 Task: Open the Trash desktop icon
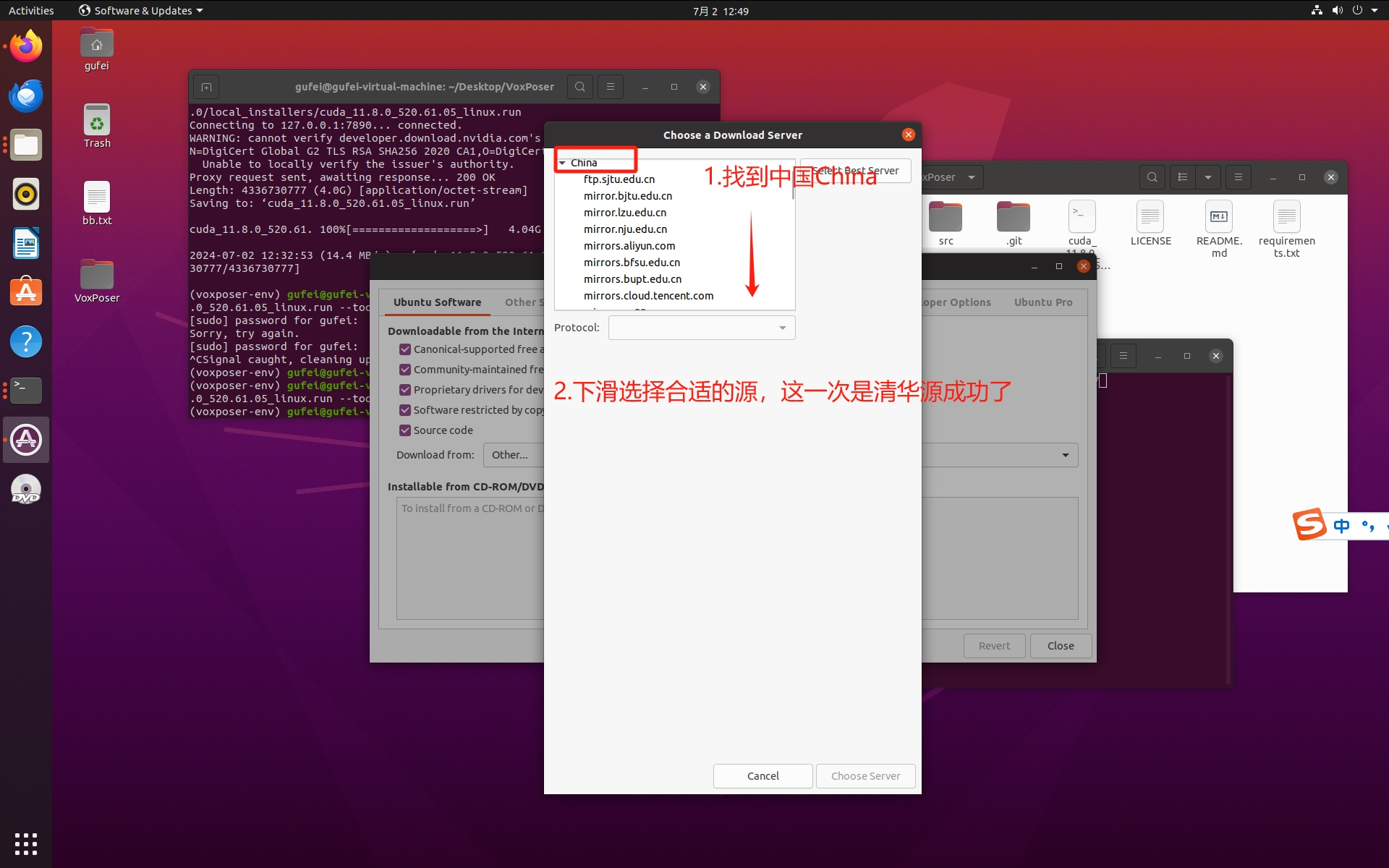click(x=97, y=127)
